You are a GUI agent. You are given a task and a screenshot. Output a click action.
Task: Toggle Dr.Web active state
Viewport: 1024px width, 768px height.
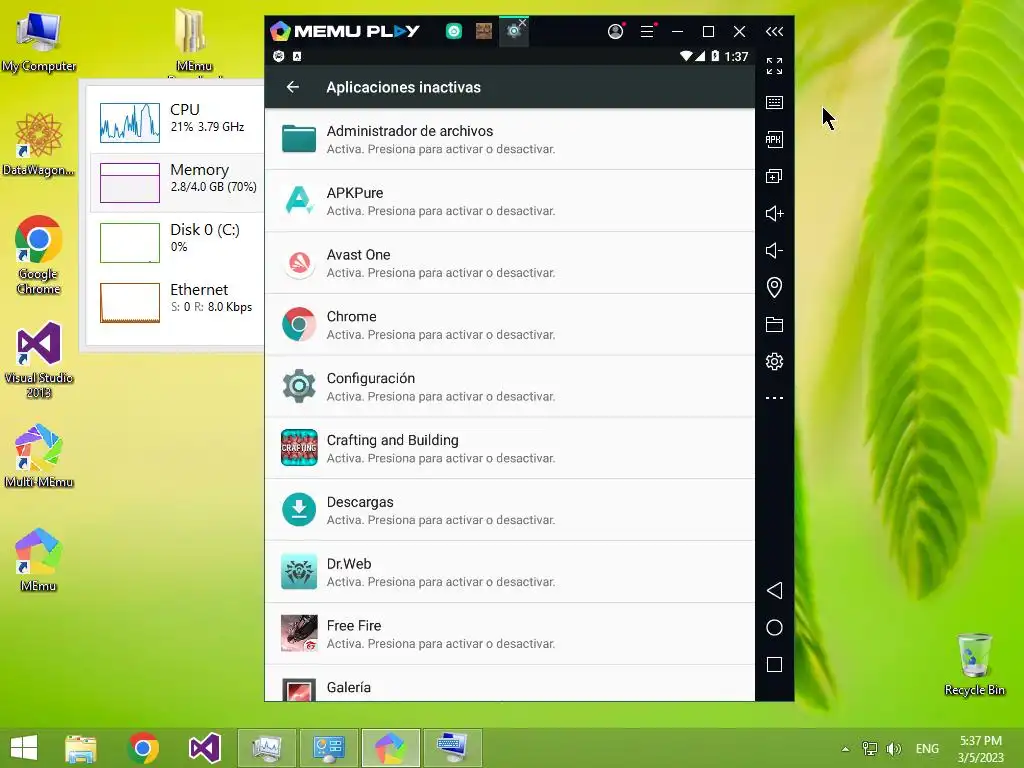coord(509,572)
